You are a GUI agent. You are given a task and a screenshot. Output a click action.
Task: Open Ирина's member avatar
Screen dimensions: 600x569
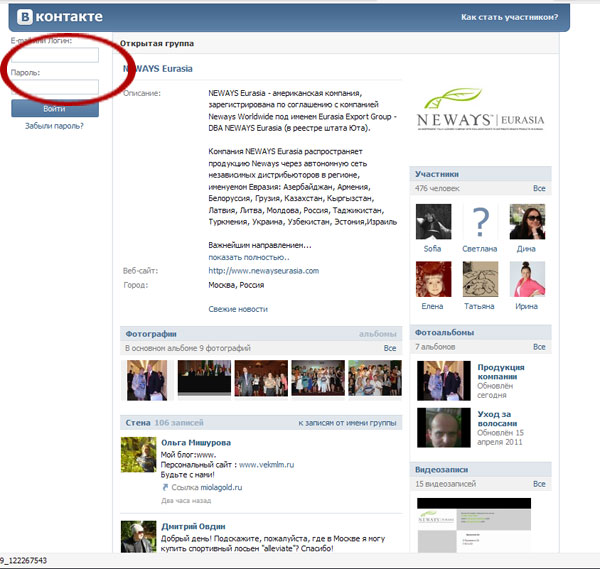[527, 279]
